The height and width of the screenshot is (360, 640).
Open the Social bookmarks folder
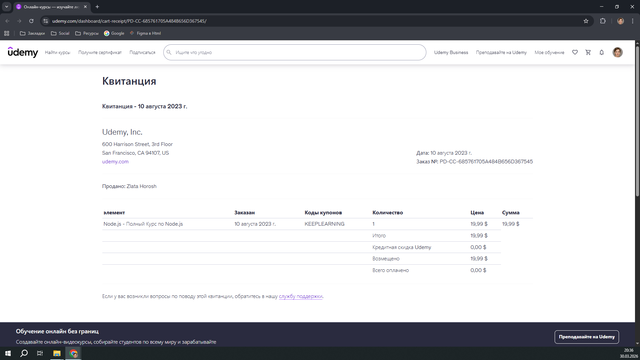pyautogui.click(x=60, y=33)
